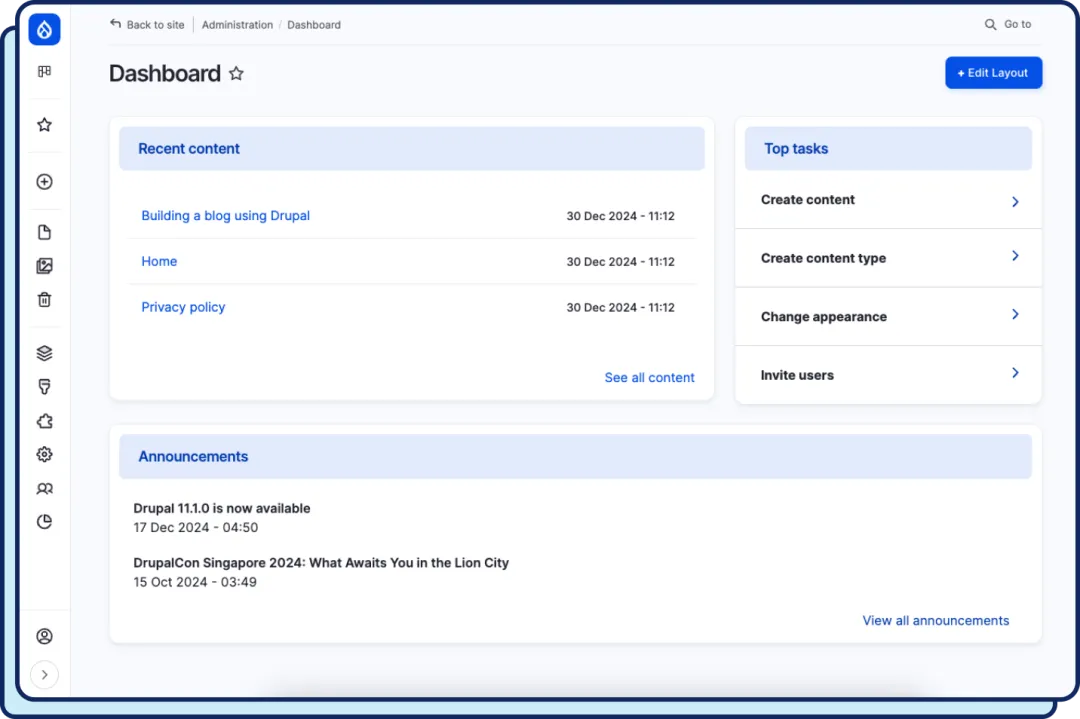Open the Content page icon

click(44, 231)
